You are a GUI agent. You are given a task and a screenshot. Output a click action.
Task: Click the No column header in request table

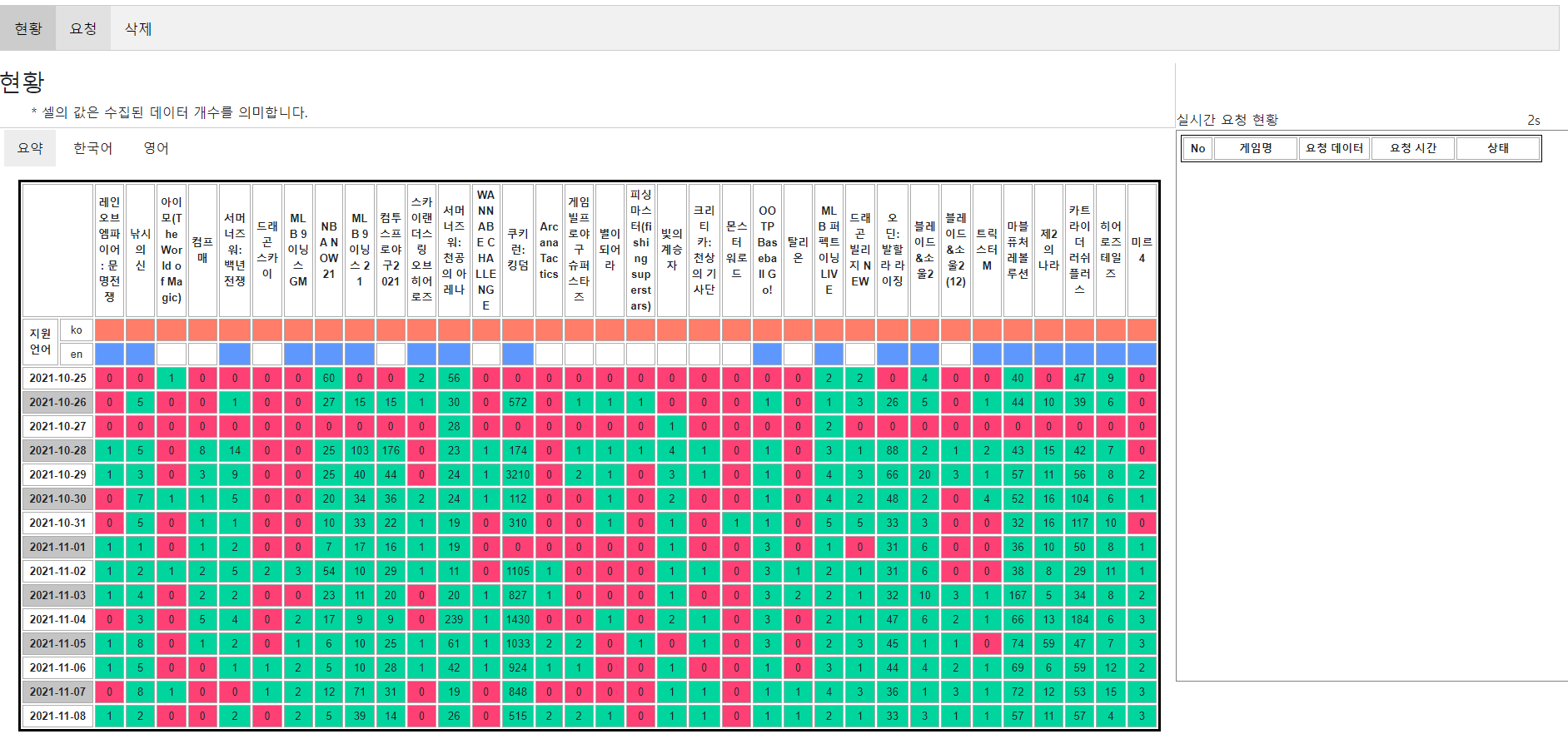1197,148
